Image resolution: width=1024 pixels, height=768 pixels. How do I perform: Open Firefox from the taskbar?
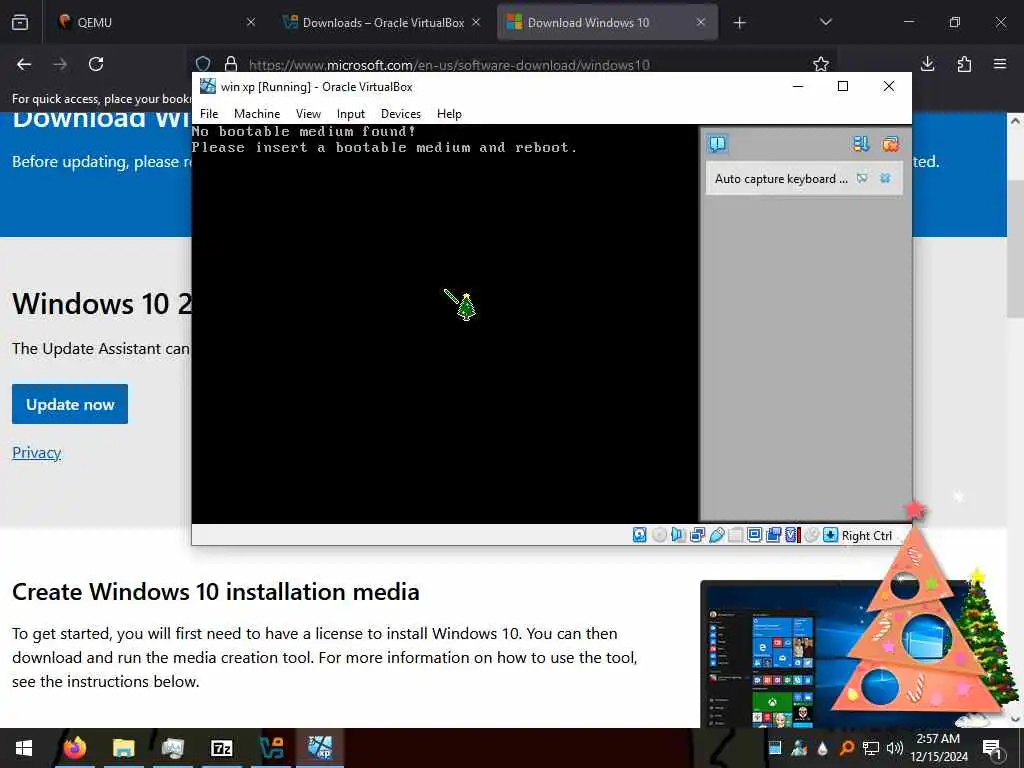pyautogui.click(x=75, y=748)
